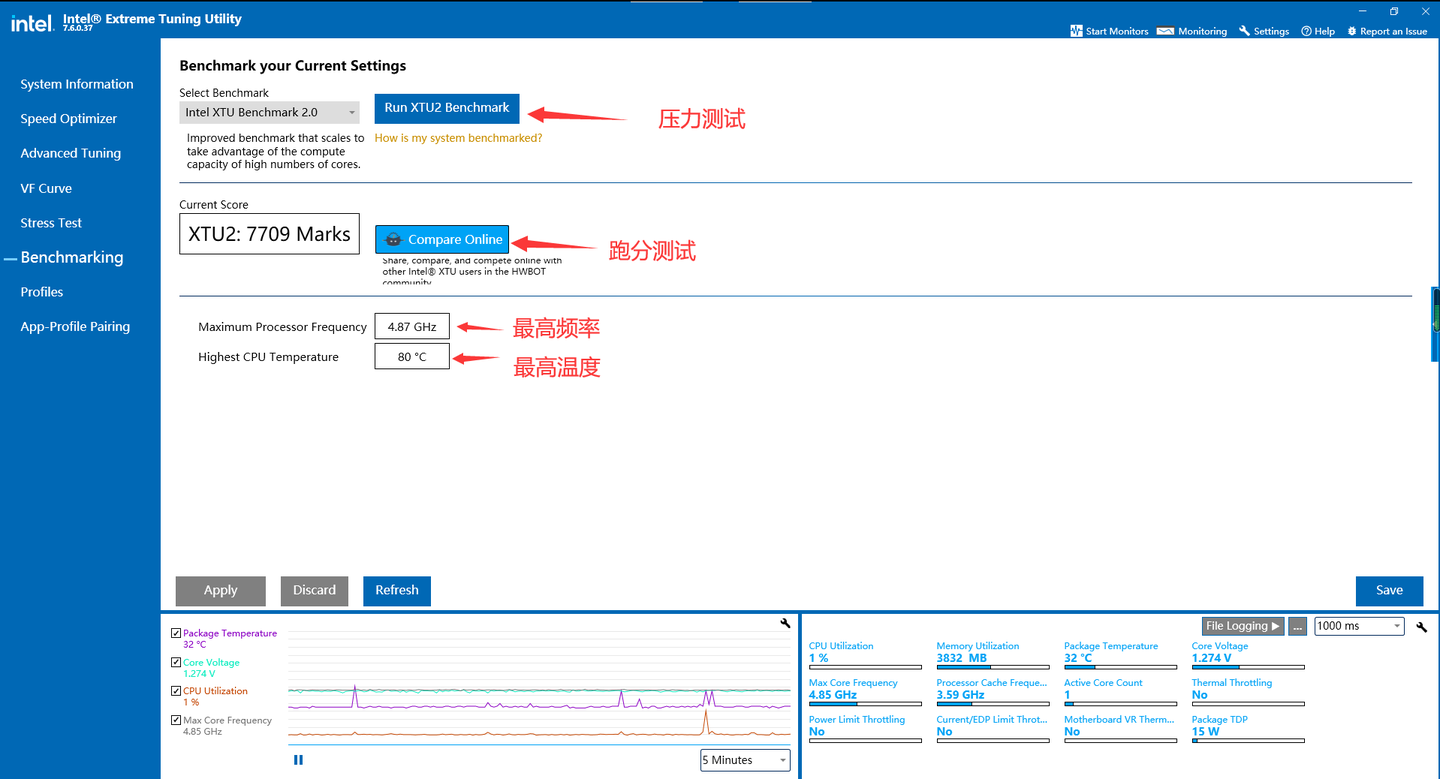
Task: Click the Active Core Count monitor label
Action: (1103, 683)
